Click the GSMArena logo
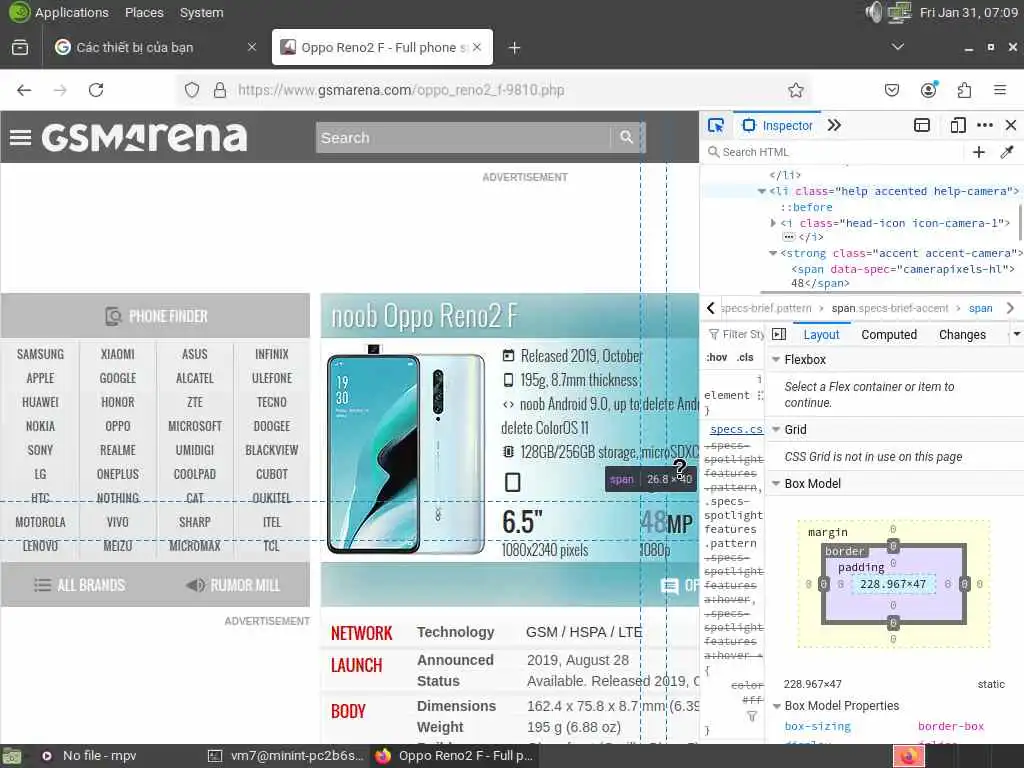Screen dimensions: 1024x768 click(x=144, y=137)
